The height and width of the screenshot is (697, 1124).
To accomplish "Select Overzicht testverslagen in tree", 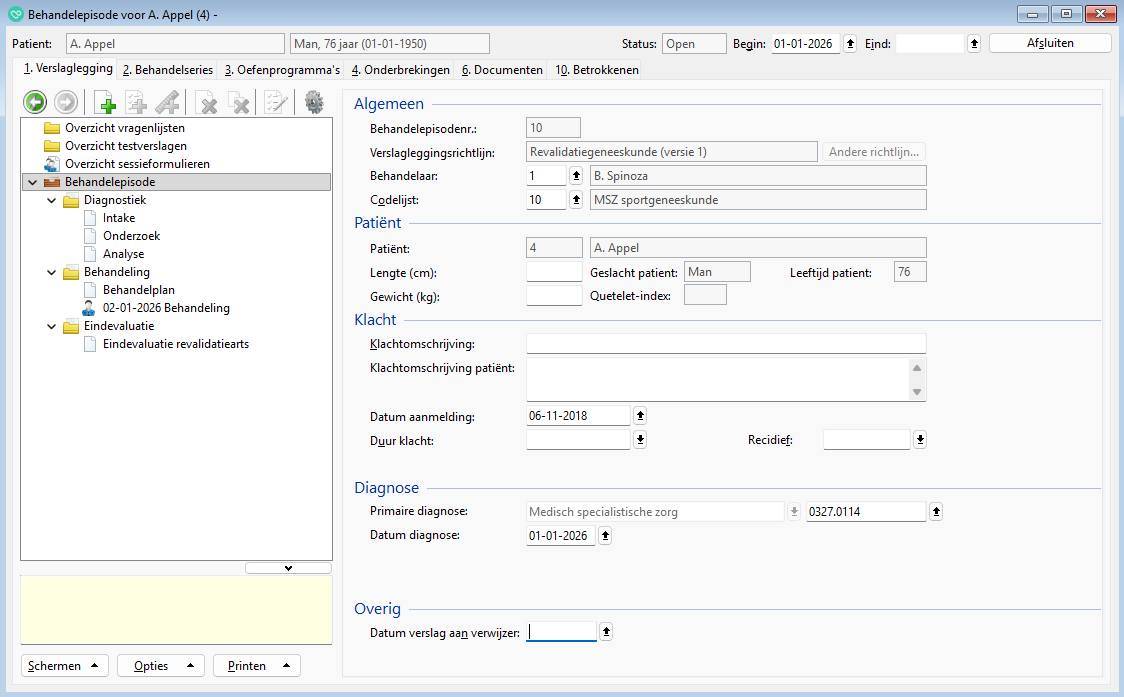I will point(125,146).
